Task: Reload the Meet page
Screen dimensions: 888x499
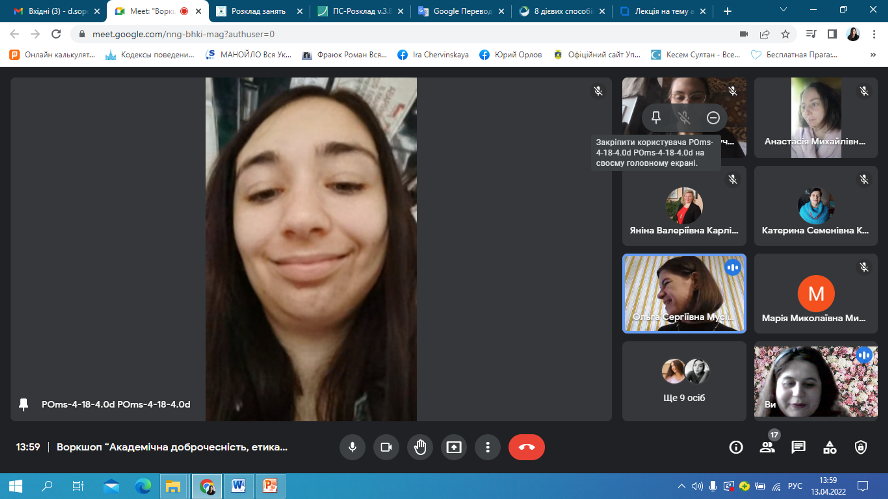Action: [56, 34]
